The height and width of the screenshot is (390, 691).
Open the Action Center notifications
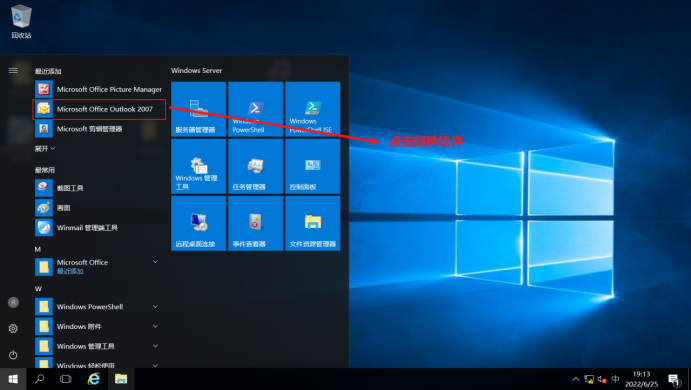click(674, 379)
